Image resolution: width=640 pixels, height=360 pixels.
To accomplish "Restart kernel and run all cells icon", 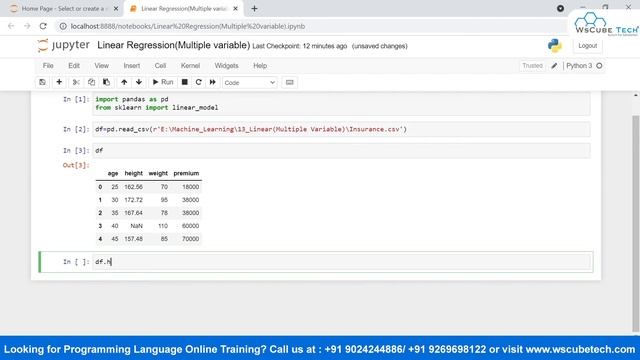I will (x=213, y=82).
